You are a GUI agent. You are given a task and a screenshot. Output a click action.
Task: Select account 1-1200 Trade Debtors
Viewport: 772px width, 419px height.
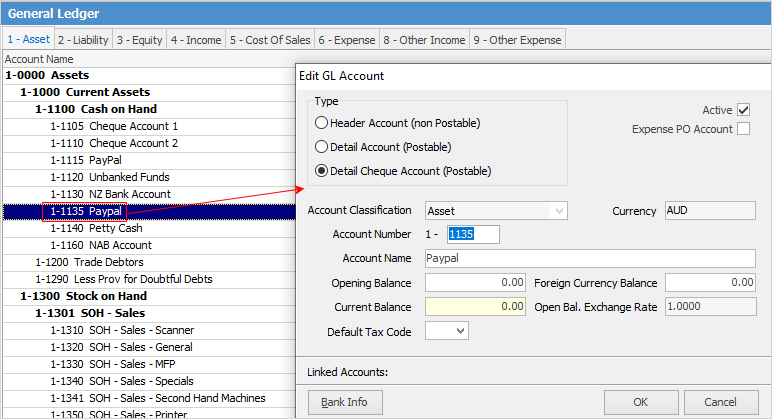click(x=149, y=262)
